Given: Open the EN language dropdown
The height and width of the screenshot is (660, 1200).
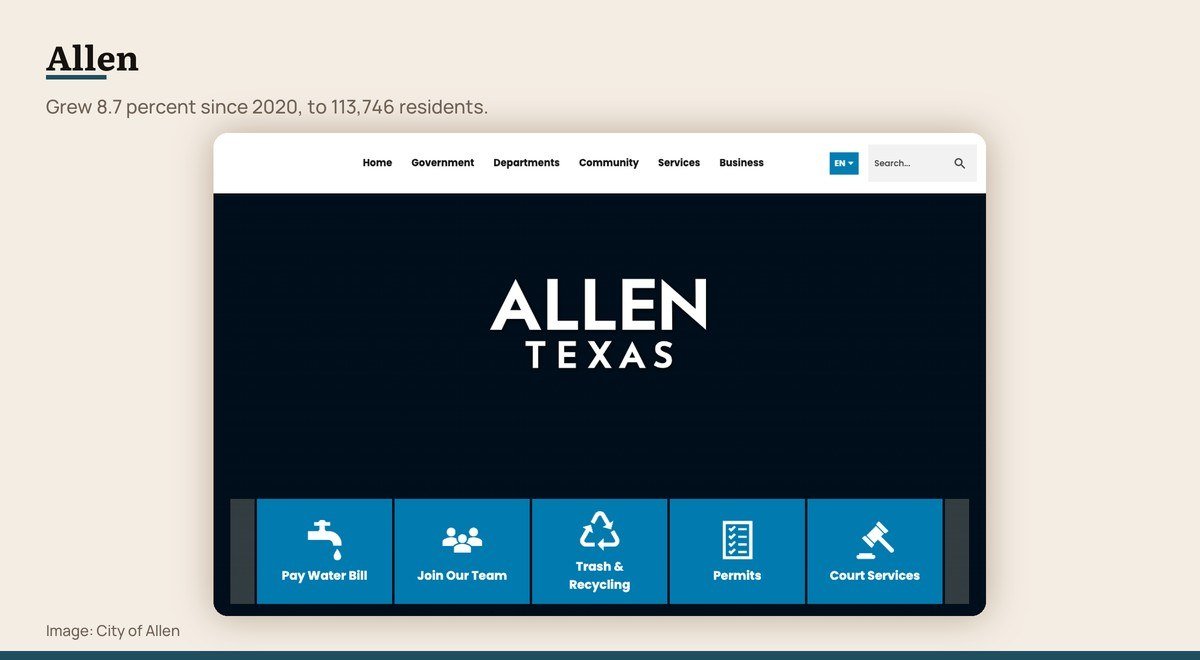Looking at the screenshot, I should click(x=844, y=163).
